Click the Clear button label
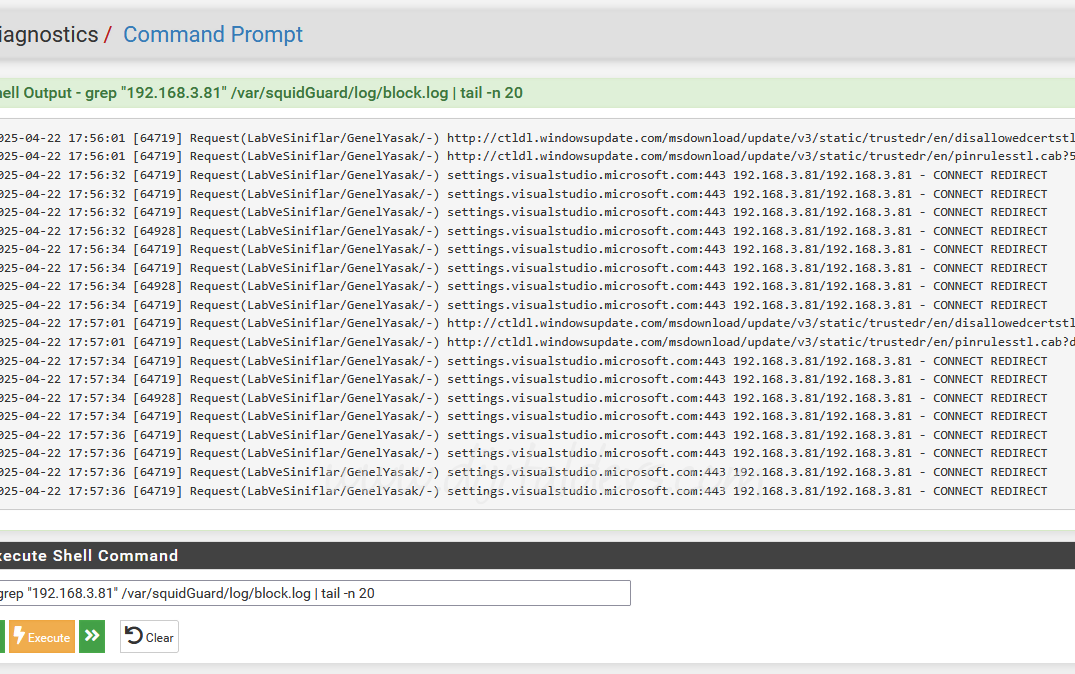Screen dimensions: 1075x674 pos(159,637)
